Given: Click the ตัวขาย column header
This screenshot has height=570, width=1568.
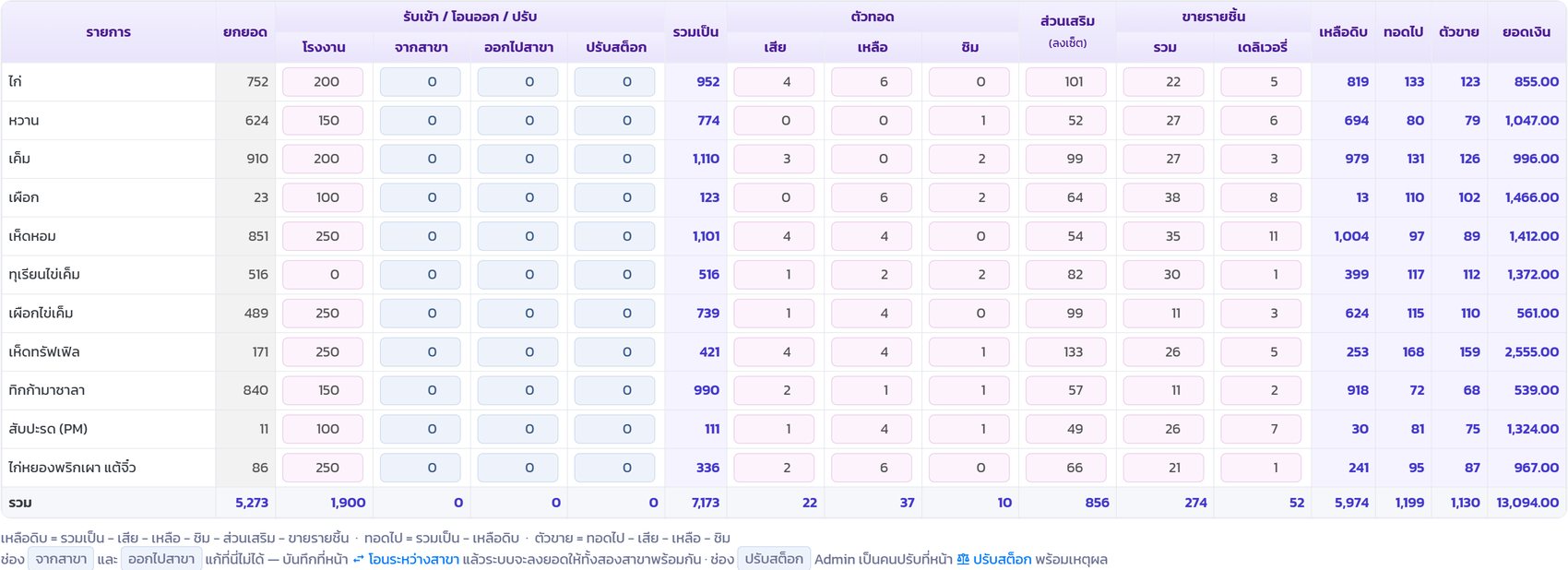Looking at the screenshot, I should click(x=1459, y=32).
